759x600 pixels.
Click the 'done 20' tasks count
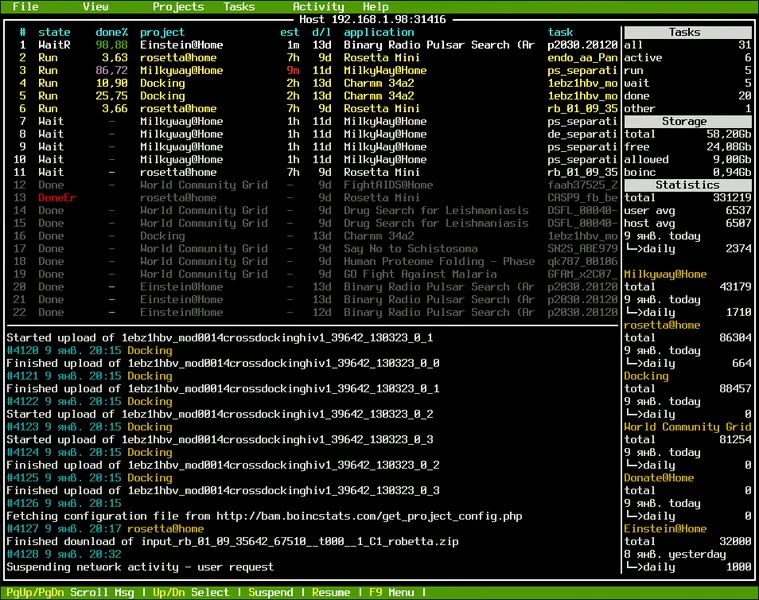click(x=687, y=96)
